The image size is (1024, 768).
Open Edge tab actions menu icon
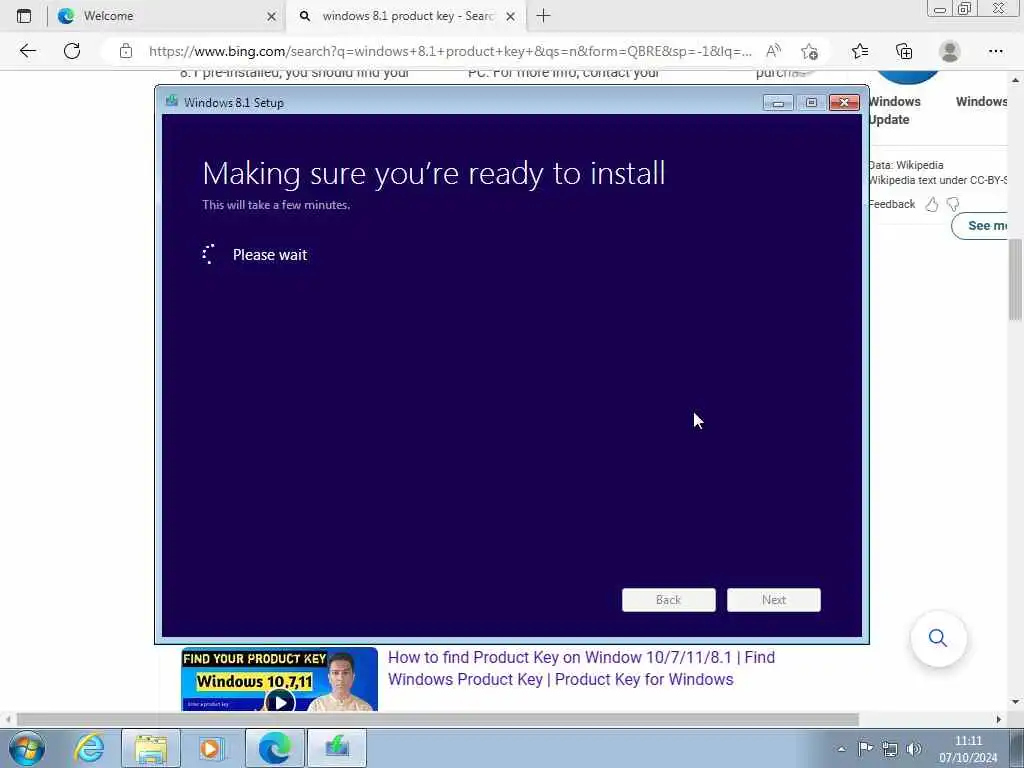[24, 16]
